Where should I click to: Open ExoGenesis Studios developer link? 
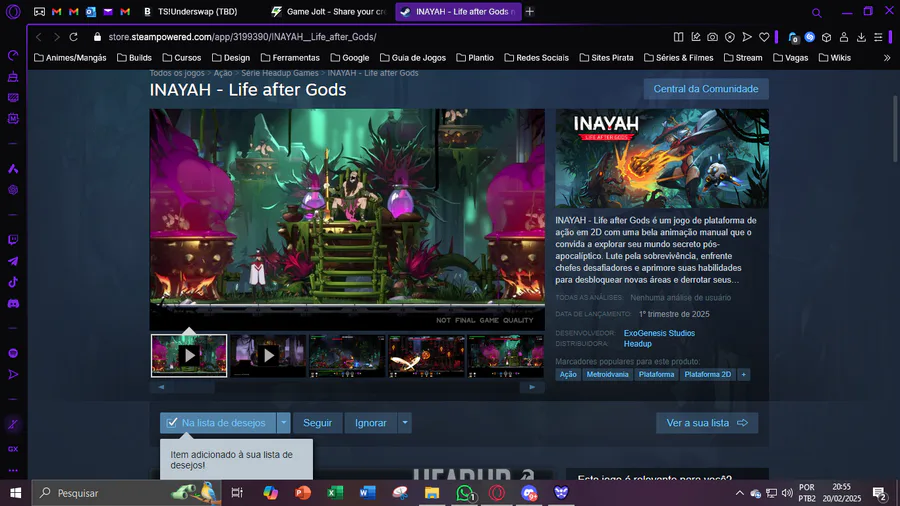659,333
